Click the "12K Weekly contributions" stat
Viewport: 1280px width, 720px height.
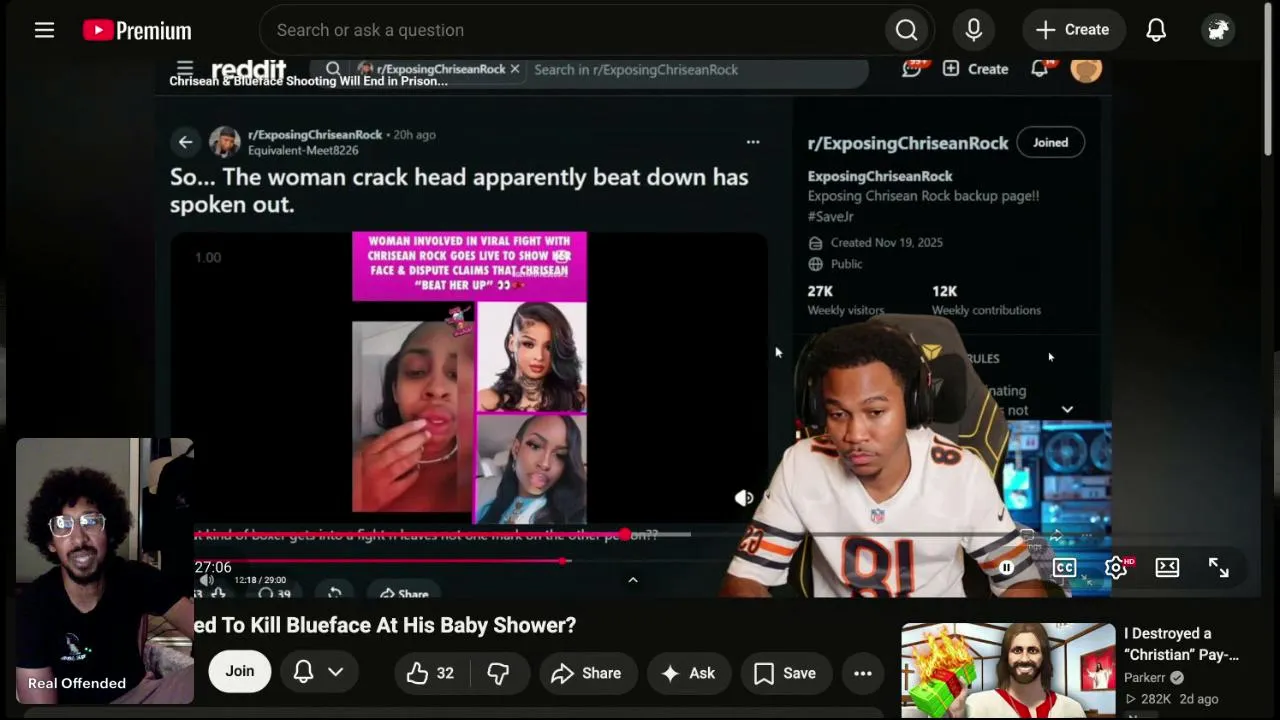(986, 300)
